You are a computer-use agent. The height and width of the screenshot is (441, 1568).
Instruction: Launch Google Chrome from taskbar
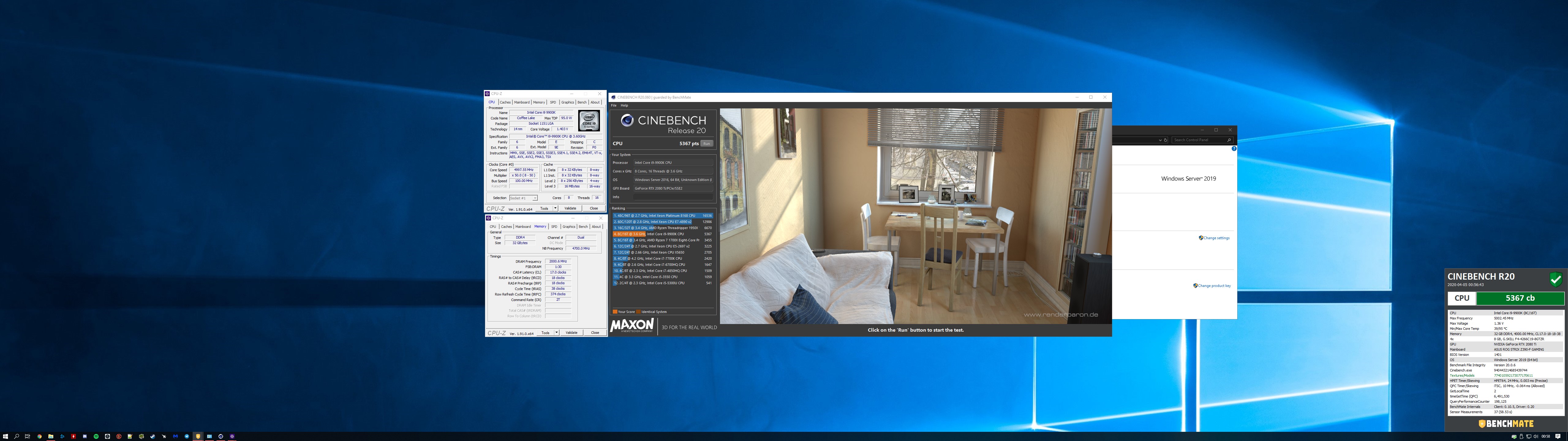[40, 436]
